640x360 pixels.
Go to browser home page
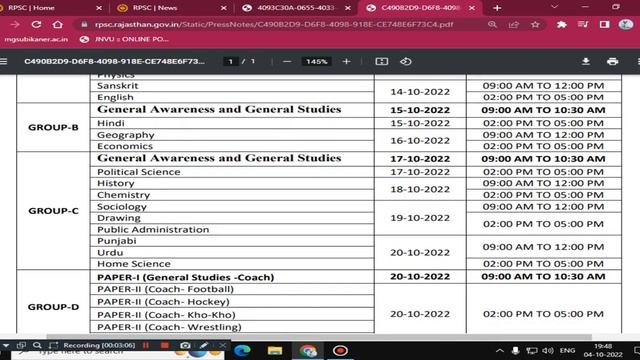pyautogui.click(x=58, y=24)
